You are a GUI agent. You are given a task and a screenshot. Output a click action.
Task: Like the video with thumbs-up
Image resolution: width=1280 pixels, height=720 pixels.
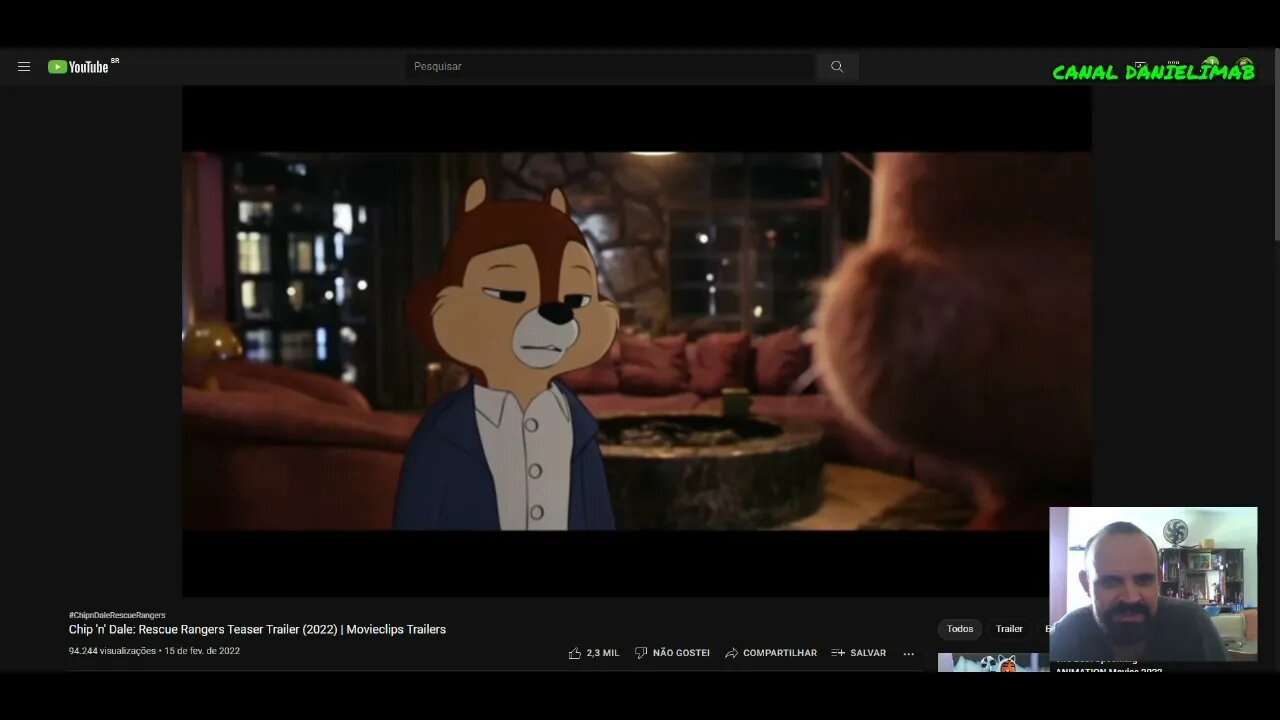[594, 653]
